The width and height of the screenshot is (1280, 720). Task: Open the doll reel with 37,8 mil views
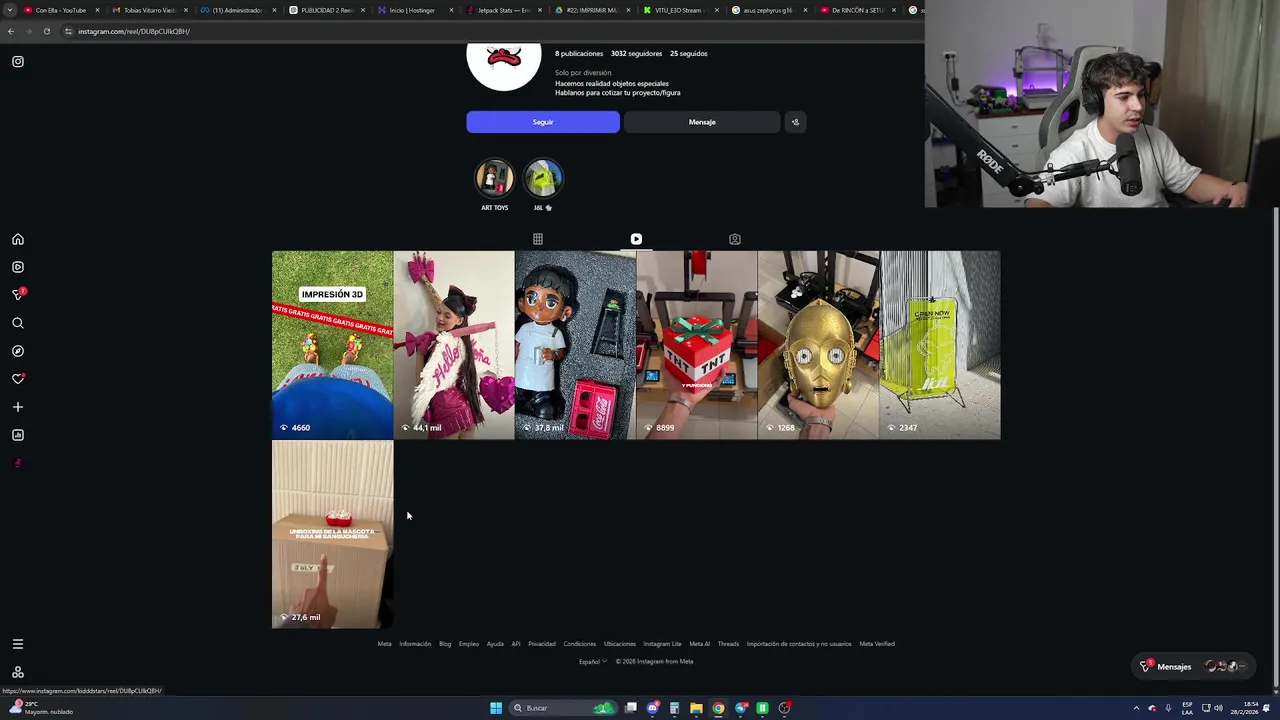(575, 345)
